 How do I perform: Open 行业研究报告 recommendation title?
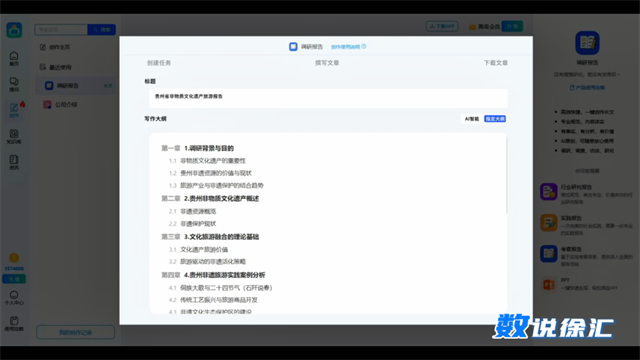click(576, 187)
